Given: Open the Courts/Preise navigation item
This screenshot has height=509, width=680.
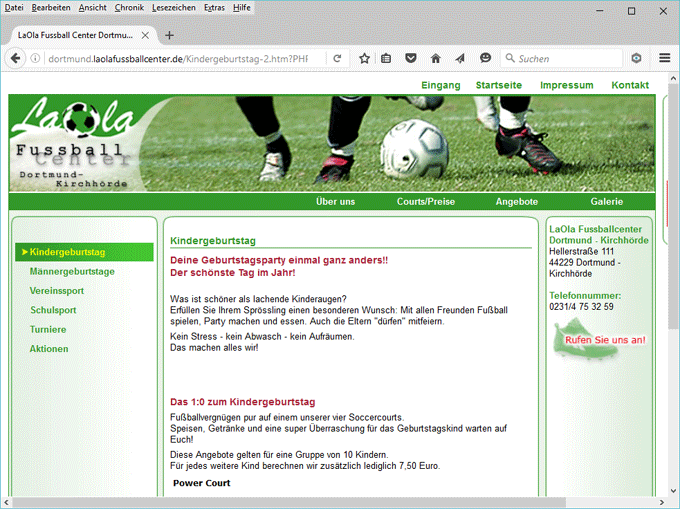Looking at the screenshot, I should 426,202.
